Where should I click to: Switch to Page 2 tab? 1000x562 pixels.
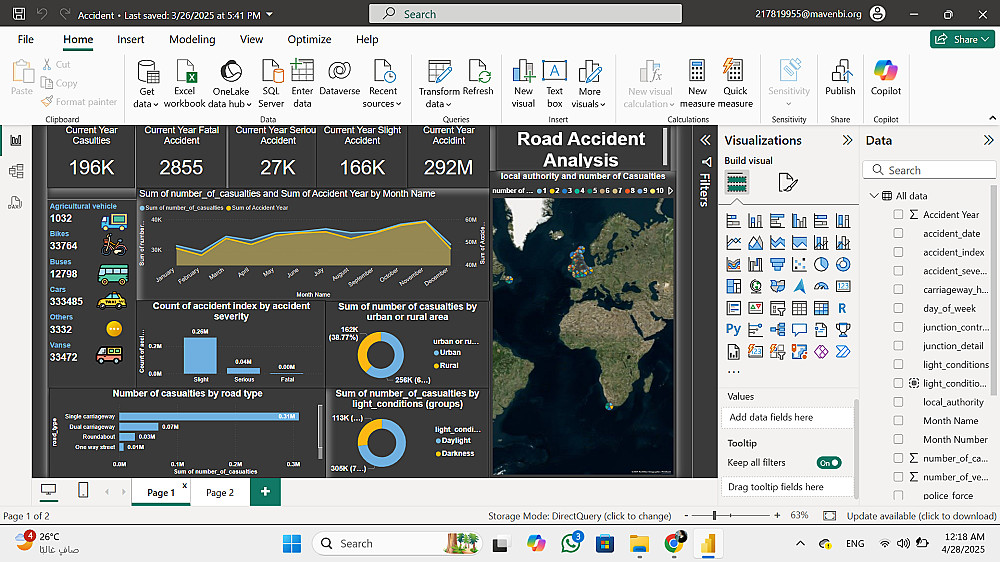coord(219,493)
